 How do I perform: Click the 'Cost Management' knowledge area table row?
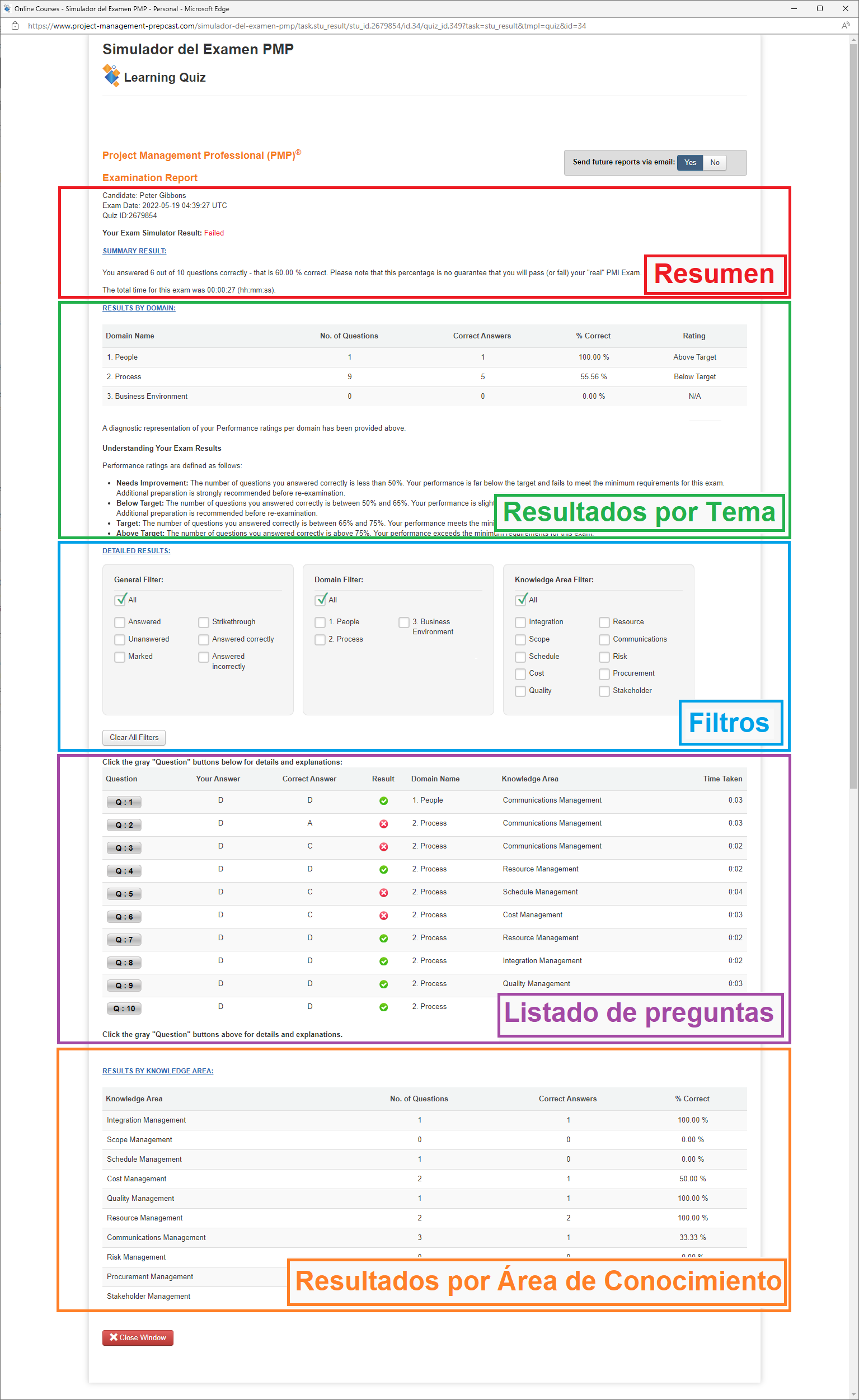424,1179
